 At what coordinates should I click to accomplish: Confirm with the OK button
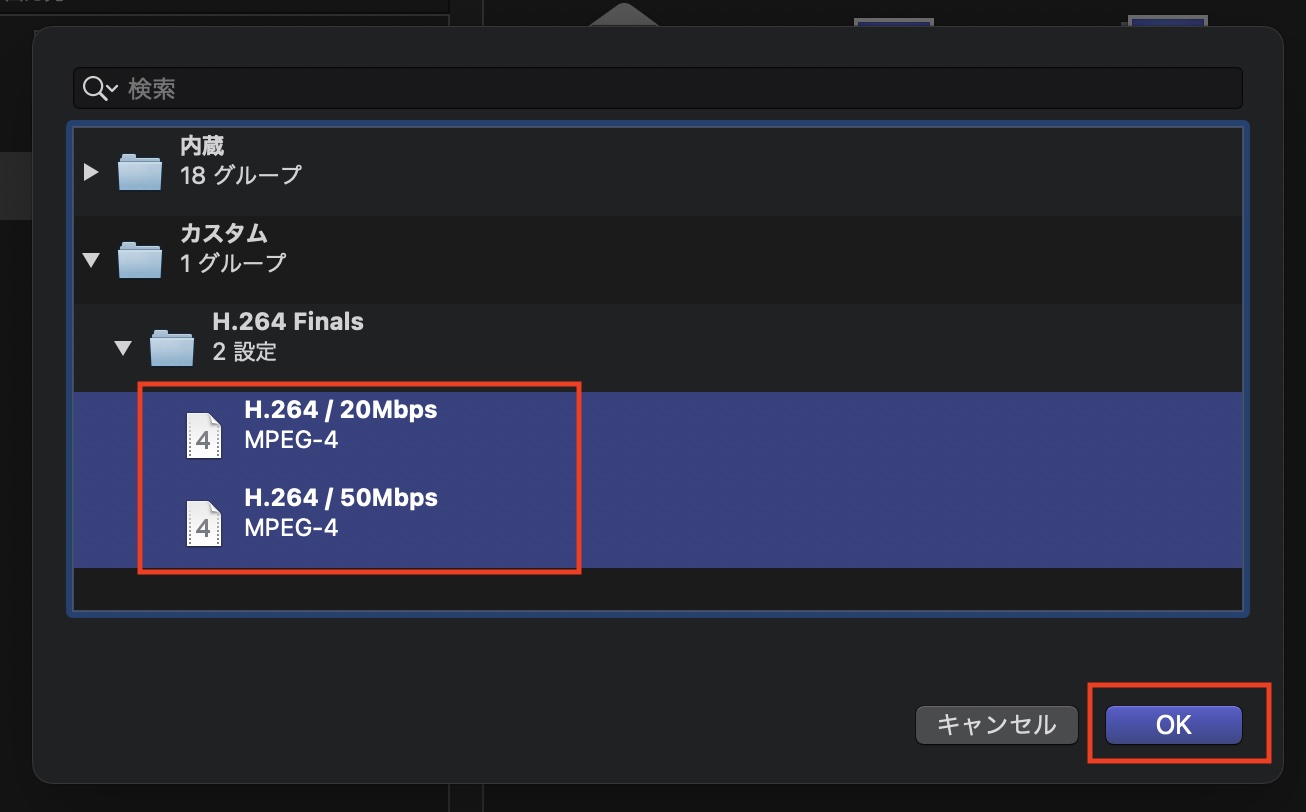pyautogui.click(x=1173, y=725)
